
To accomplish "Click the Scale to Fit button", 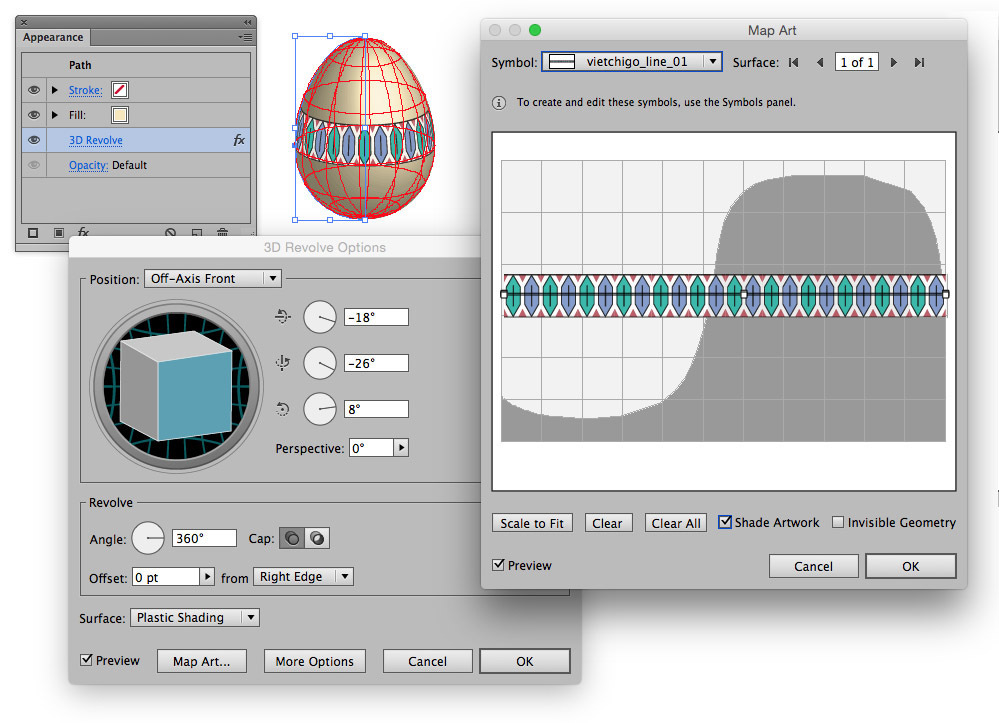I will pyautogui.click(x=532, y=523).
